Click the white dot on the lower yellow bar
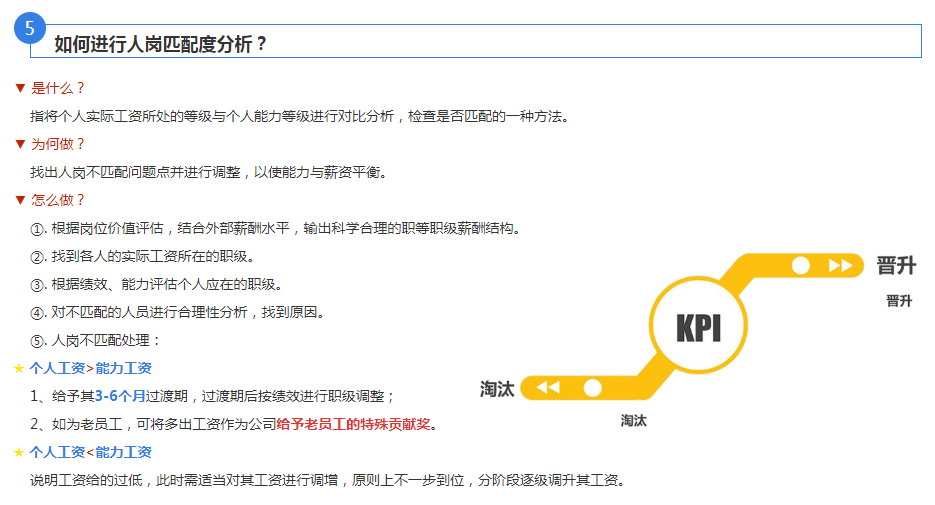The width and height of the screenshot is (935, 505). tap(592, 388)
